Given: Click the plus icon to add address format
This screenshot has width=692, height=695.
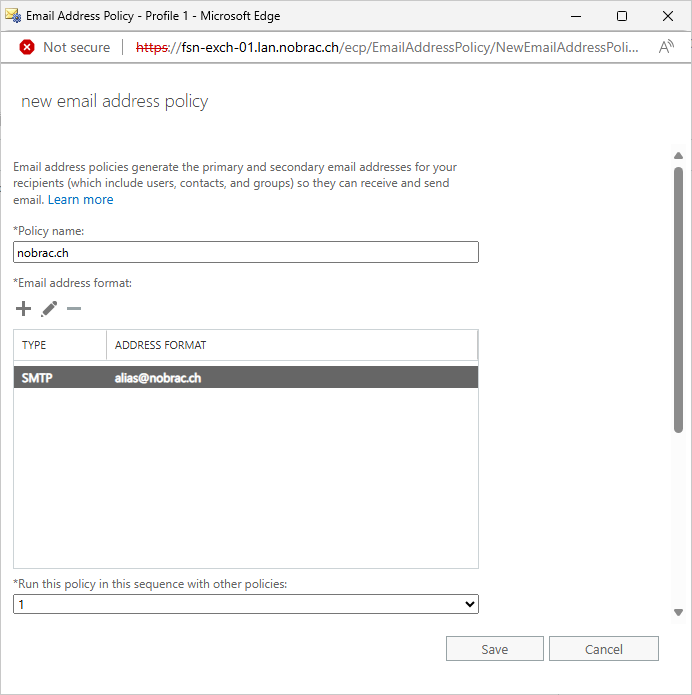Looking at the screenshot, I should point(23,308).
